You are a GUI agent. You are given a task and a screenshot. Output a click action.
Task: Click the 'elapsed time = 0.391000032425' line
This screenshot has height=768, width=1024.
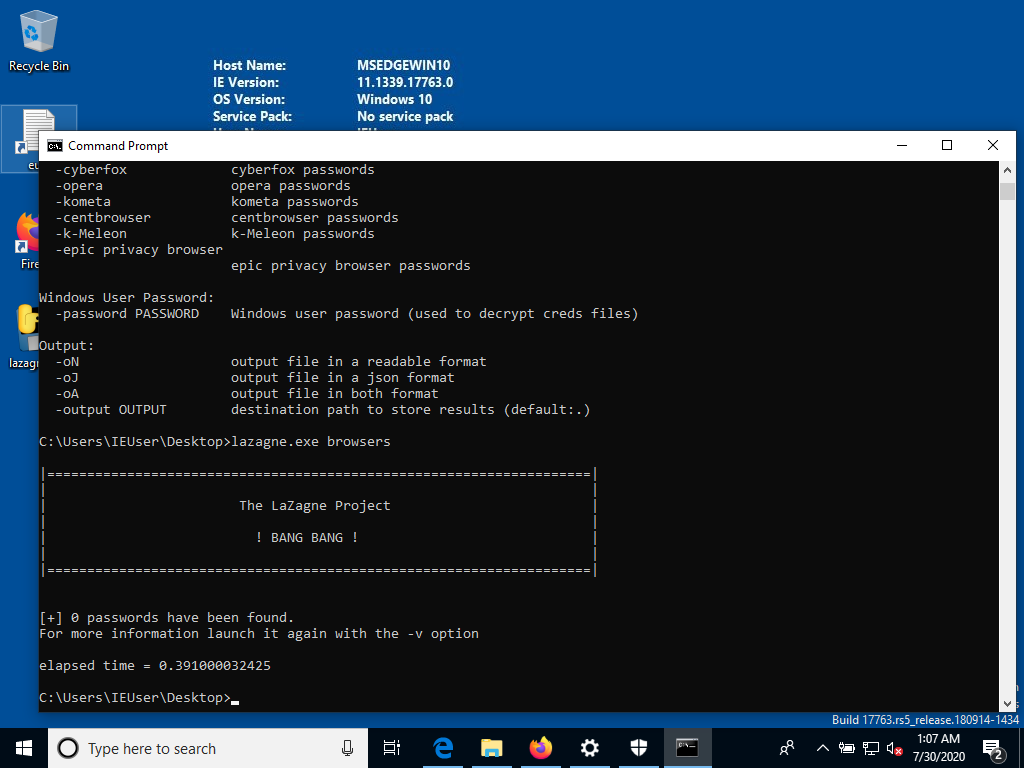(x=155, y=665)
